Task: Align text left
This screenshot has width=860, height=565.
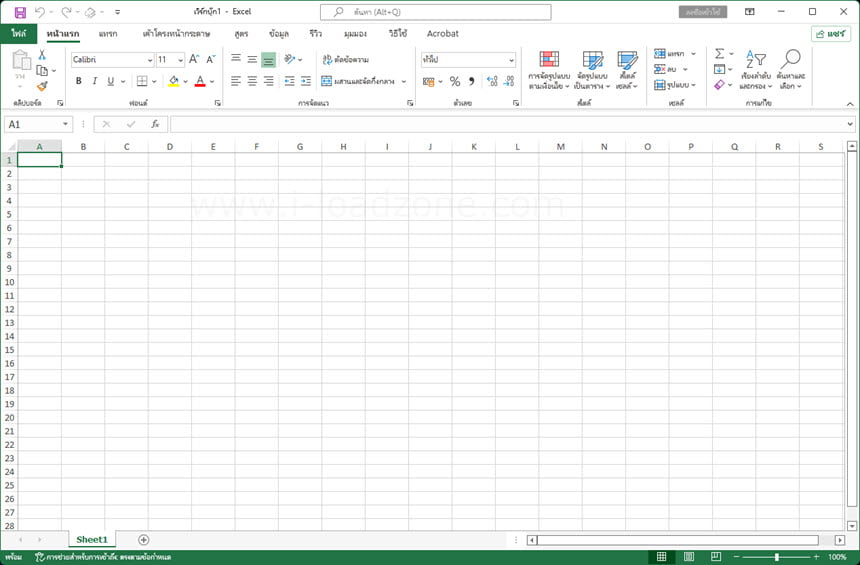Action: tap(236, 81)
